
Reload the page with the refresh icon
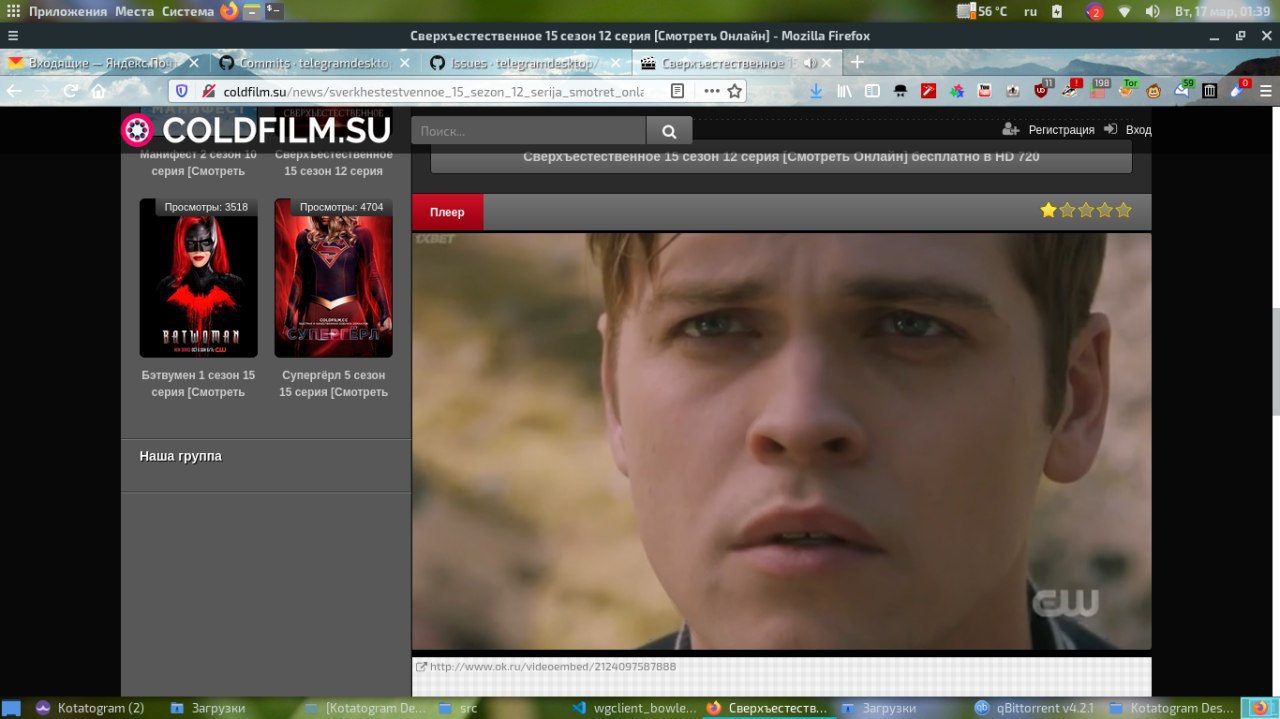[70, 91]
